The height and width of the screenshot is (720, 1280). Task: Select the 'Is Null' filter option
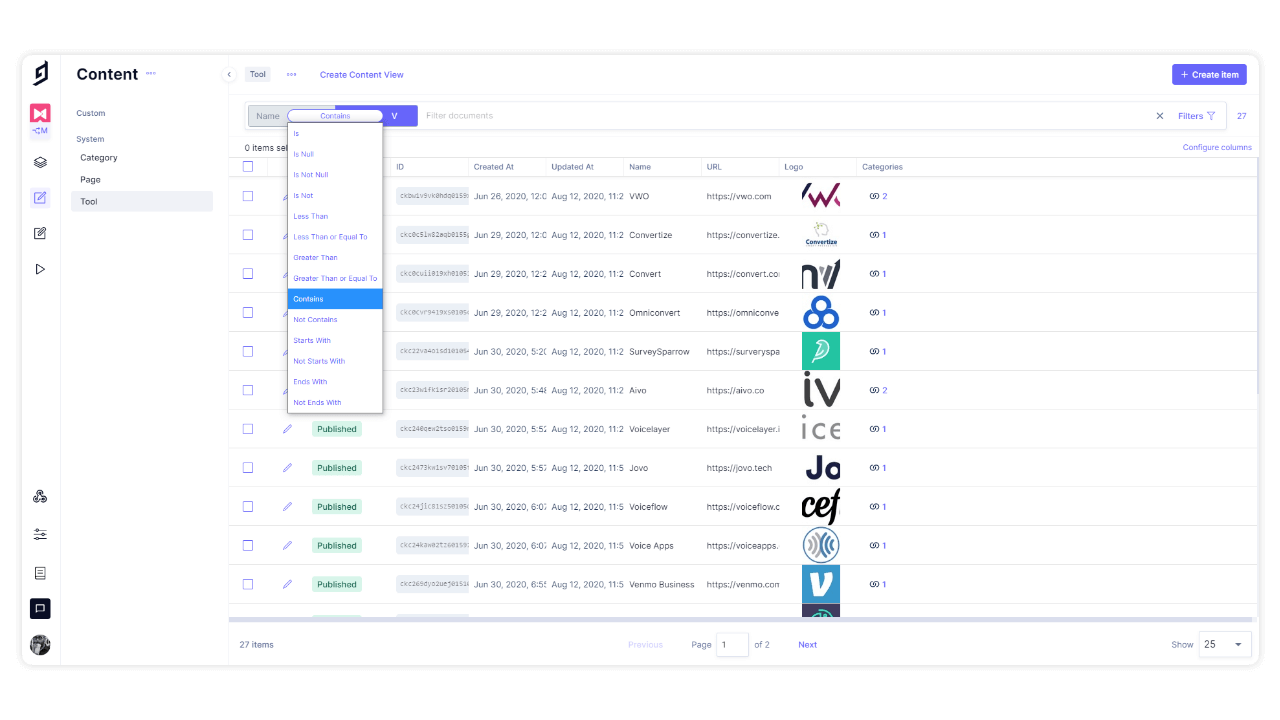[x=335, y=154]
